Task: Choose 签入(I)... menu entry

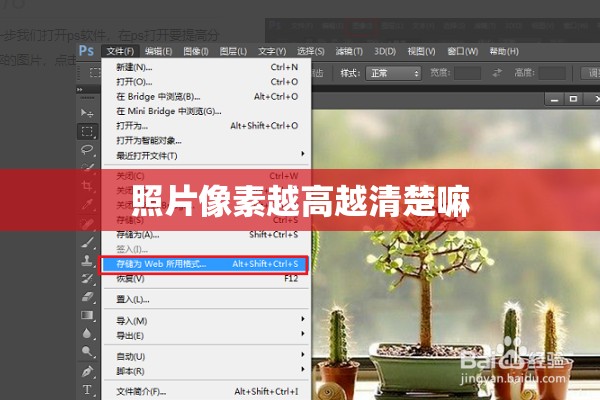Action: 206,249
